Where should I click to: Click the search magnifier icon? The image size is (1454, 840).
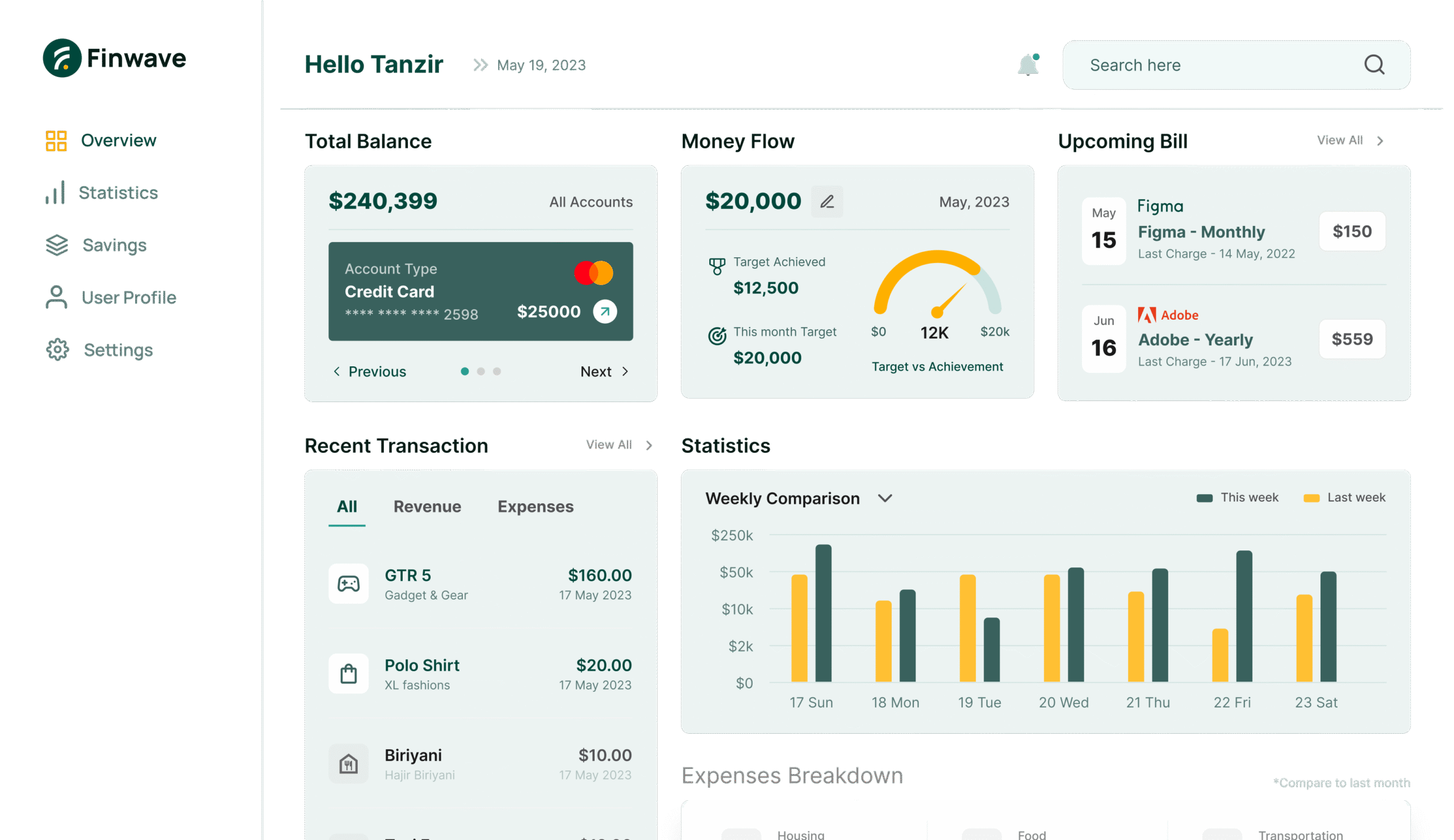(1374, 65)
